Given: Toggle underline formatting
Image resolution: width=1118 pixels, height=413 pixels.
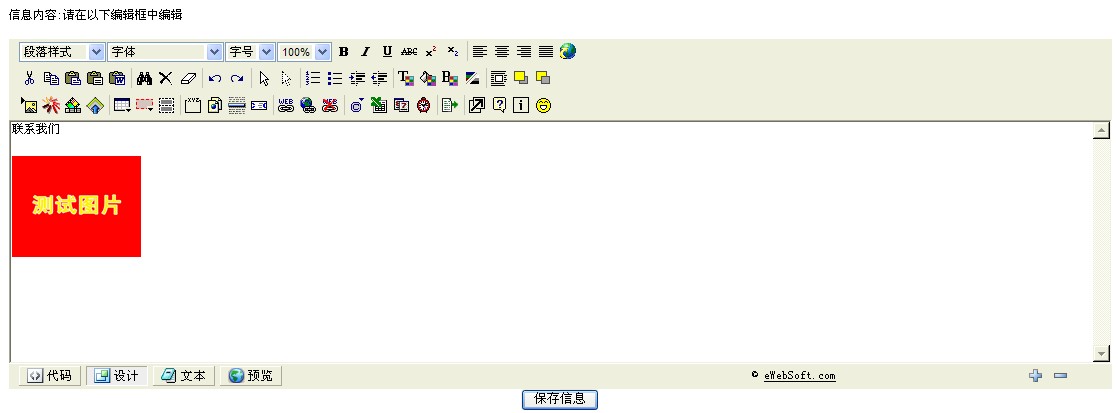Looking at the screenshot, I should click(387, 51).
